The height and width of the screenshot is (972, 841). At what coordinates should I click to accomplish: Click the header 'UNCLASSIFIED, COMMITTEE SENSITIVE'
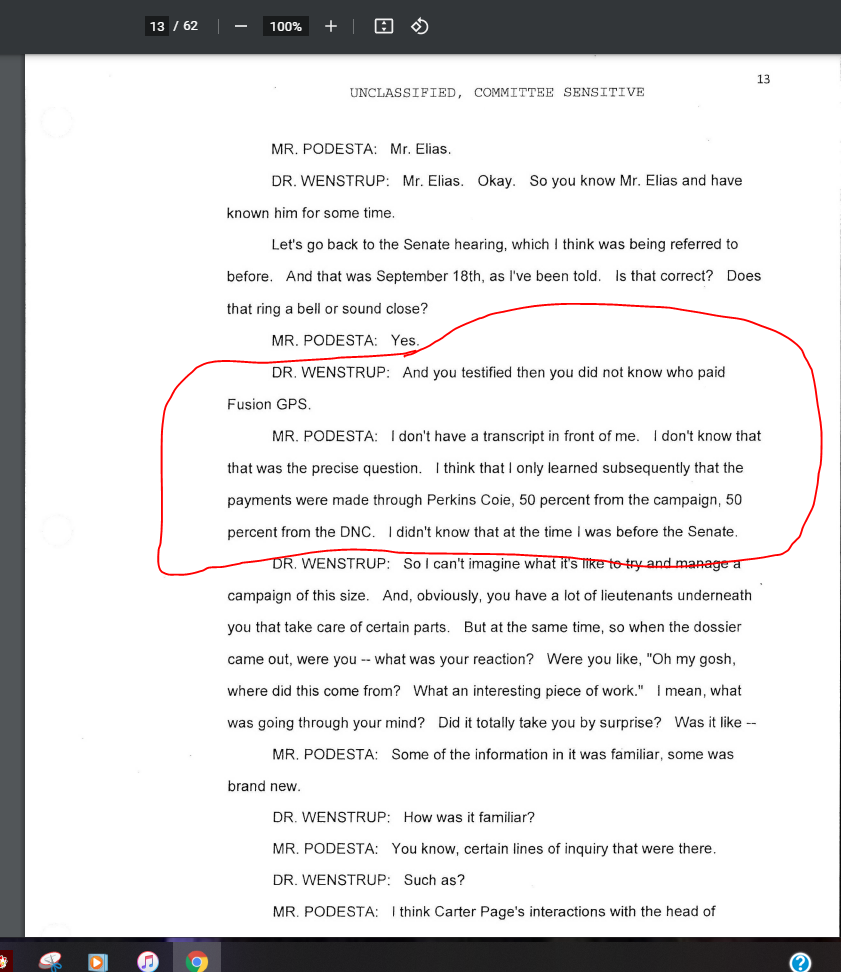pos(497,92)
